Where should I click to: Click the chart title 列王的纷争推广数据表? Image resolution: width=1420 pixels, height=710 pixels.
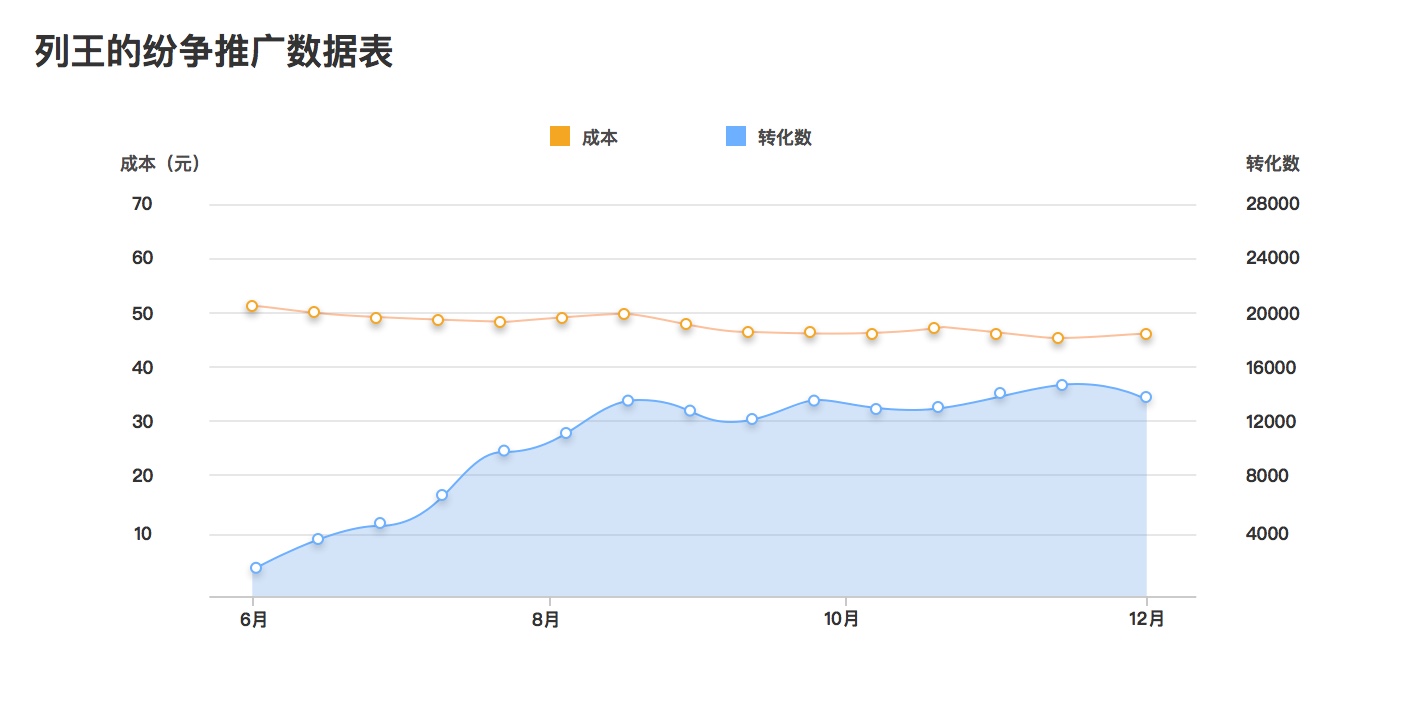[214, 52]
